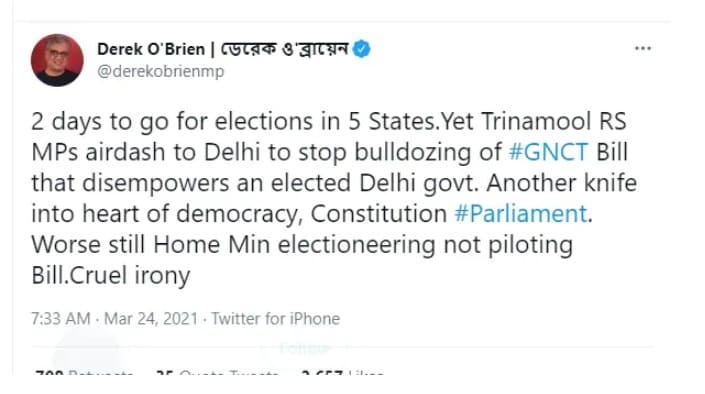Open the Twitter for iPhone source link

tap(276, 319)
